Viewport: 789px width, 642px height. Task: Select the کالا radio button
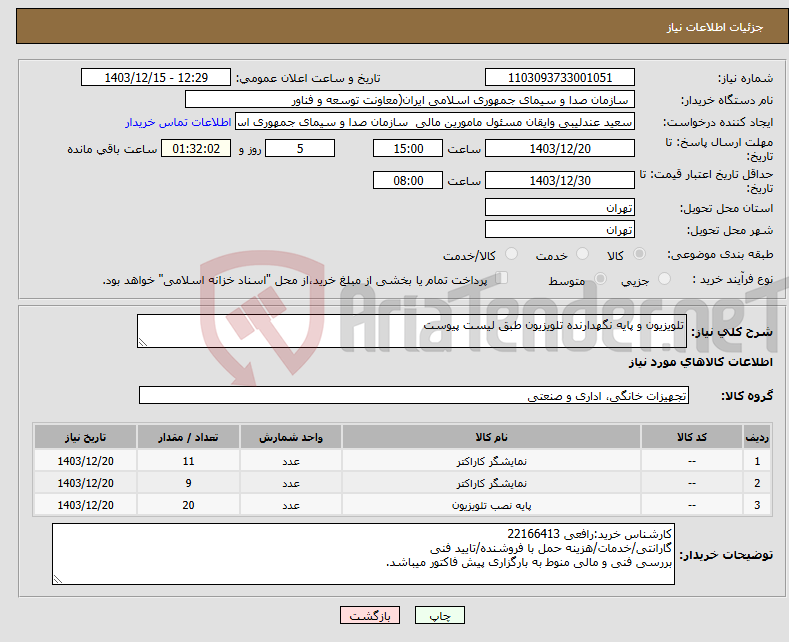pos(639,254)
